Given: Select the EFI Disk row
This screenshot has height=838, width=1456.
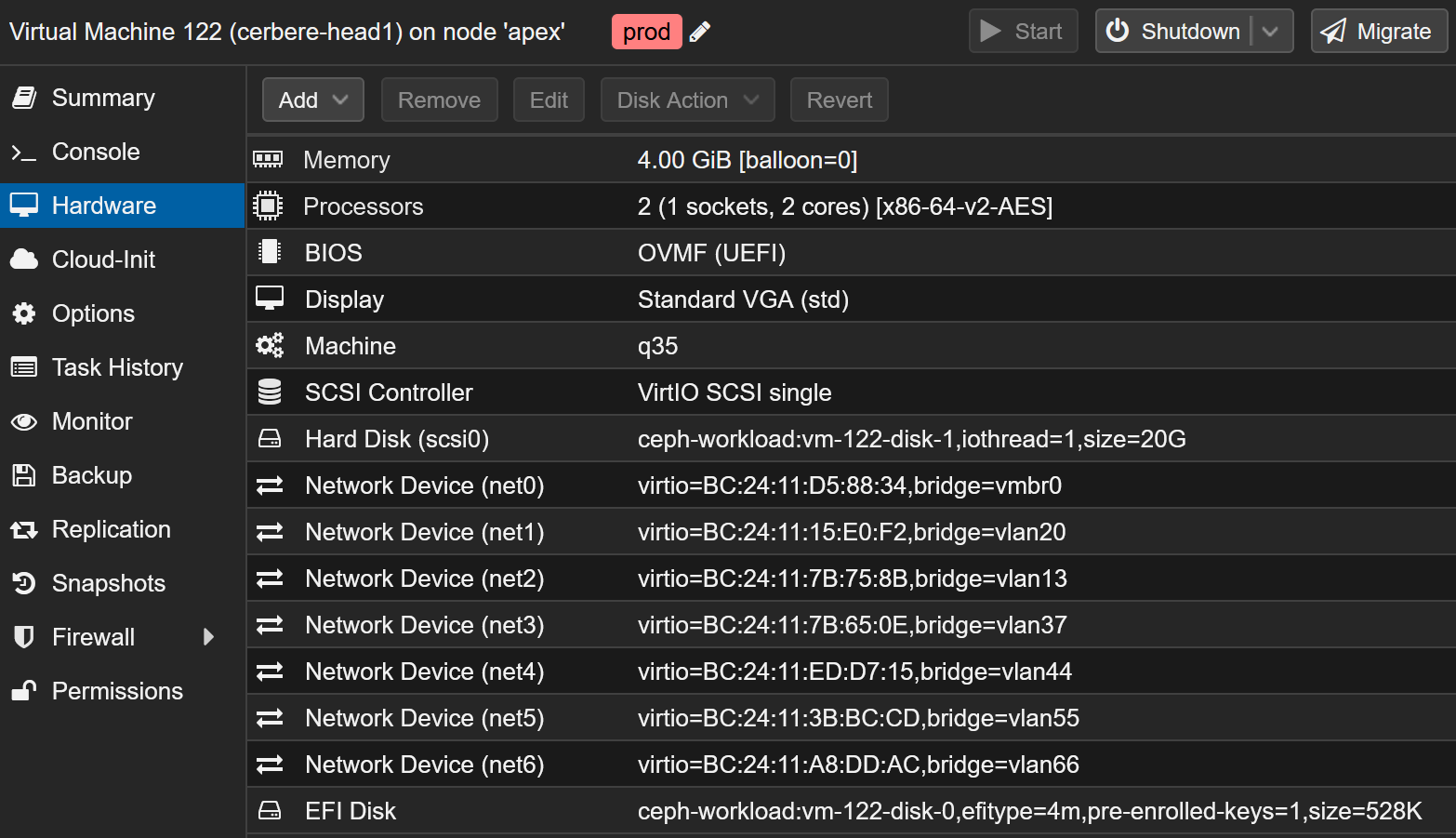Looking at the screenshot, I should 837,811.
